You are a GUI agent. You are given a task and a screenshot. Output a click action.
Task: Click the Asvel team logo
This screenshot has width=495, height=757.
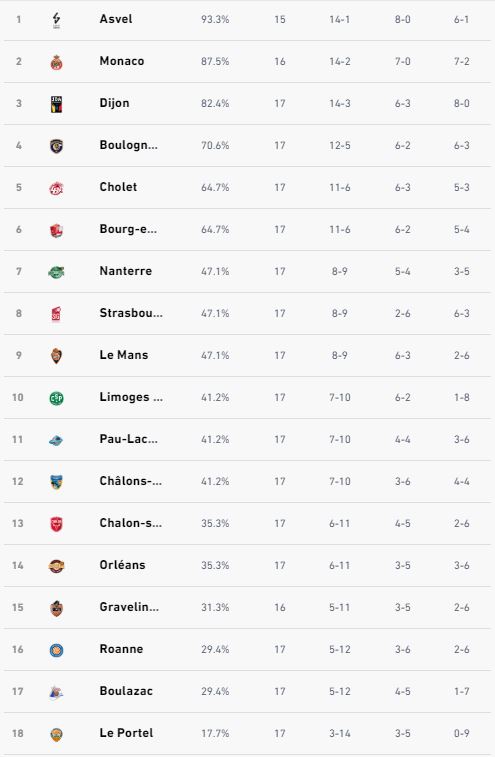click(x=57, y=20)
